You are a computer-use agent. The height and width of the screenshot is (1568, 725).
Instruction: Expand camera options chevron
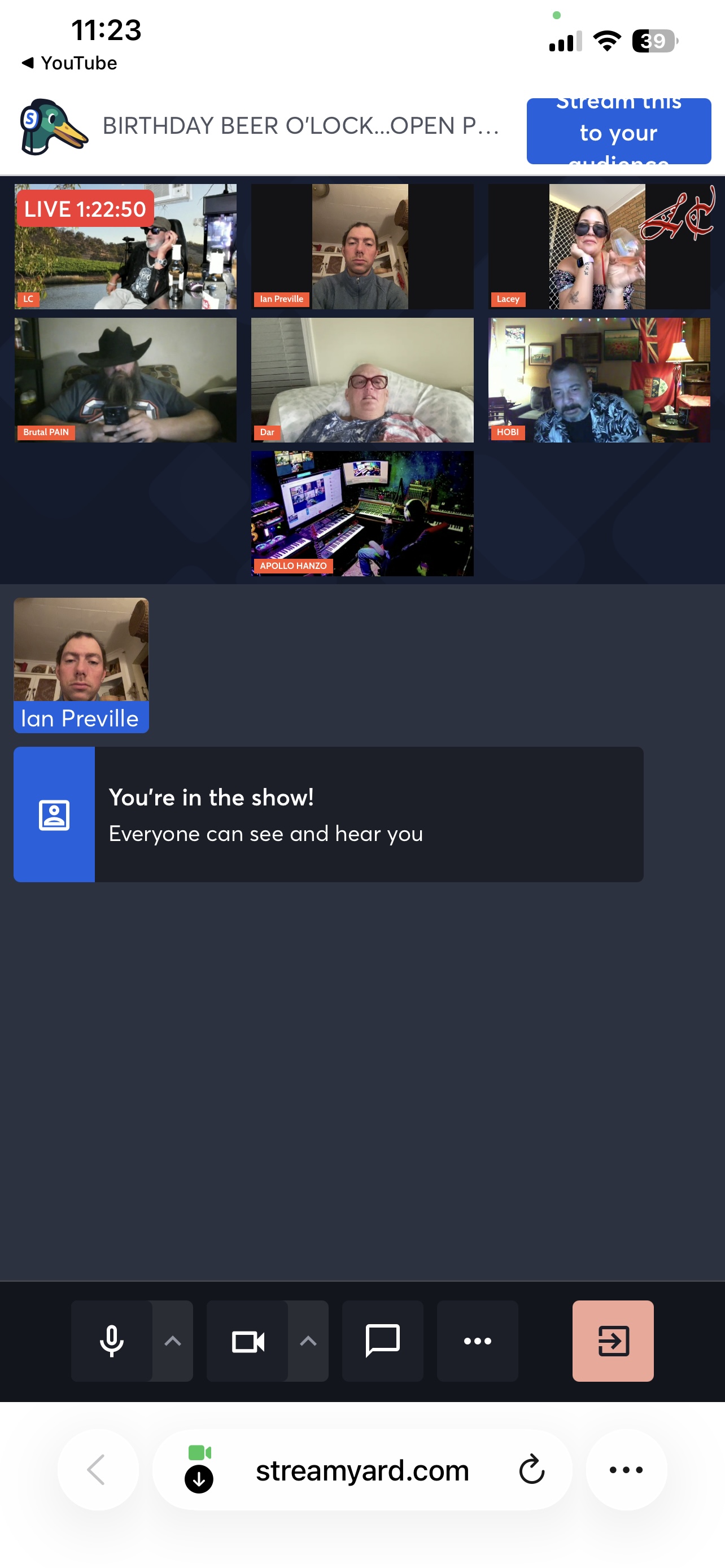pos(308,1341)
